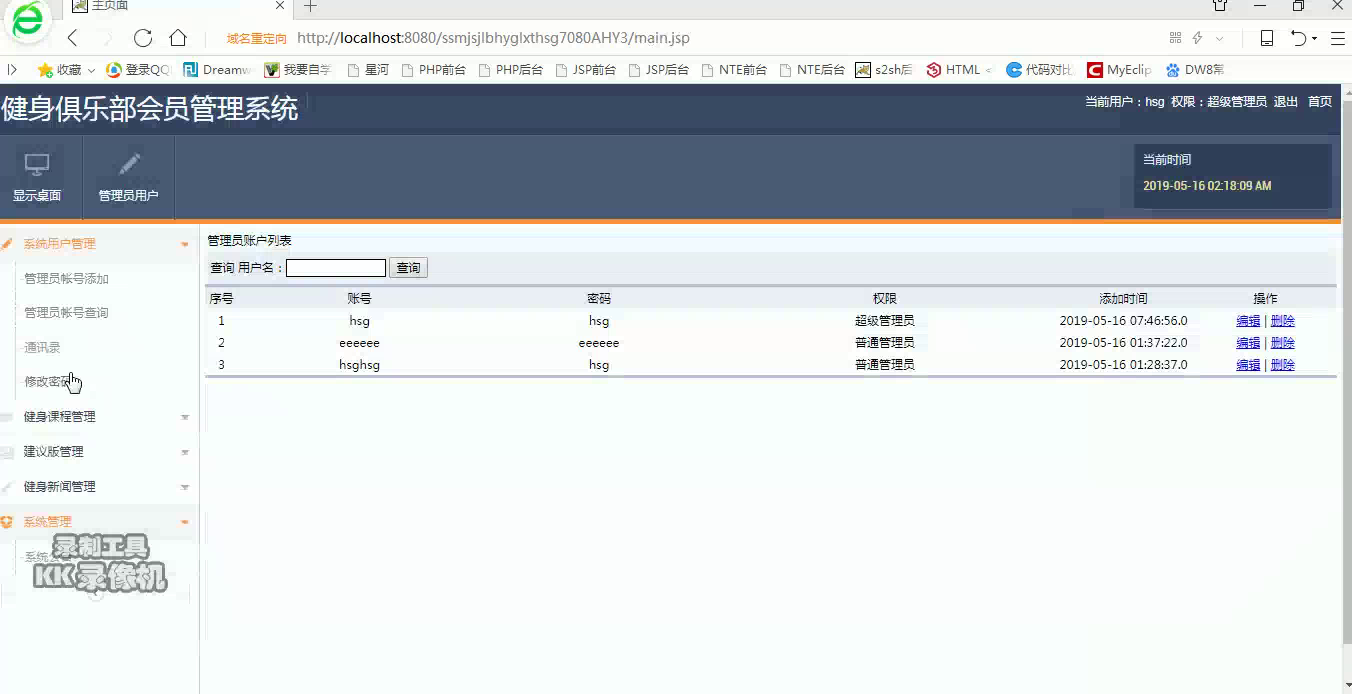
Task: Delete the hsg admin account row
Action: [1282, 321]
